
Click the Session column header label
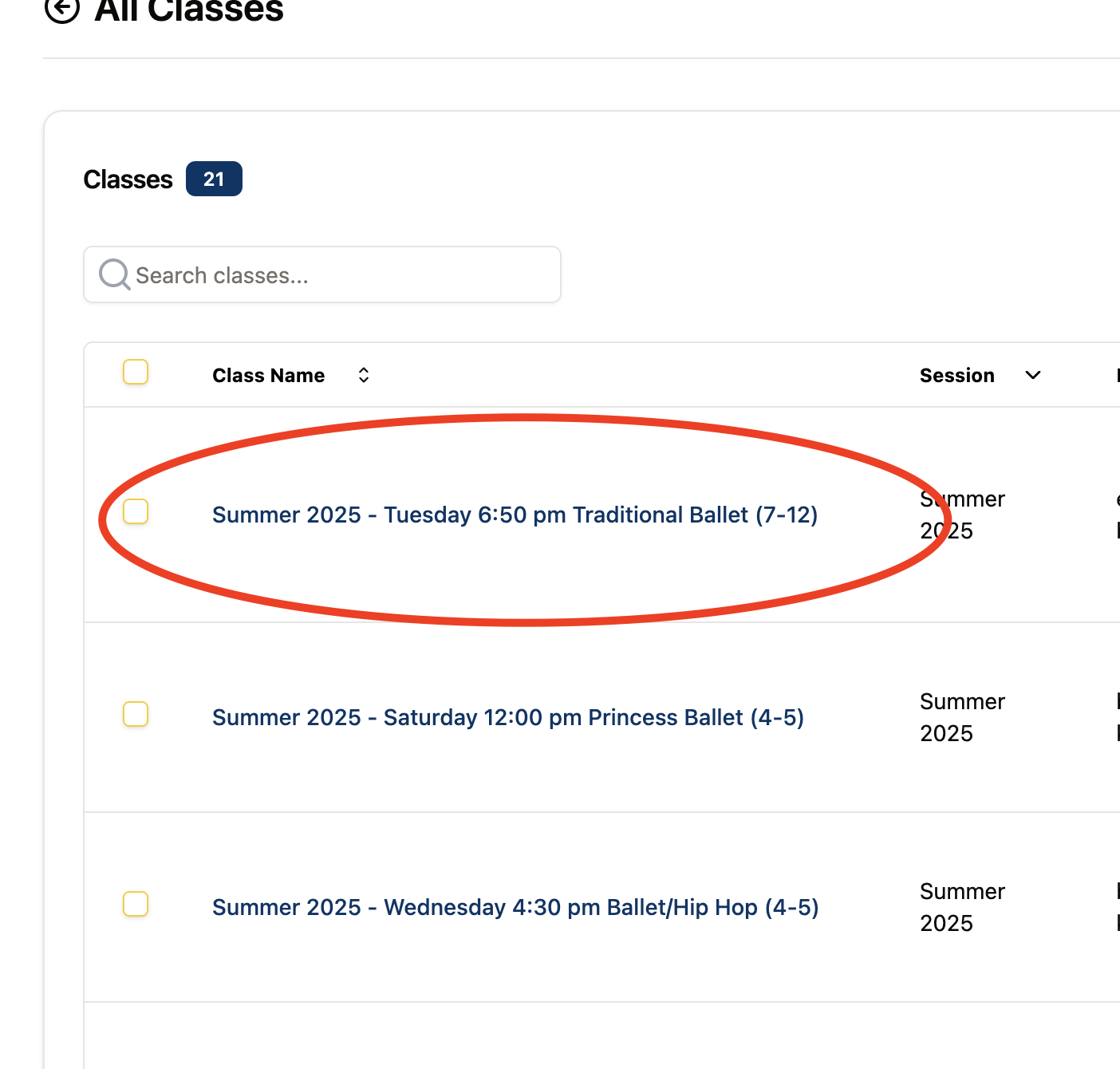[957, 376]
